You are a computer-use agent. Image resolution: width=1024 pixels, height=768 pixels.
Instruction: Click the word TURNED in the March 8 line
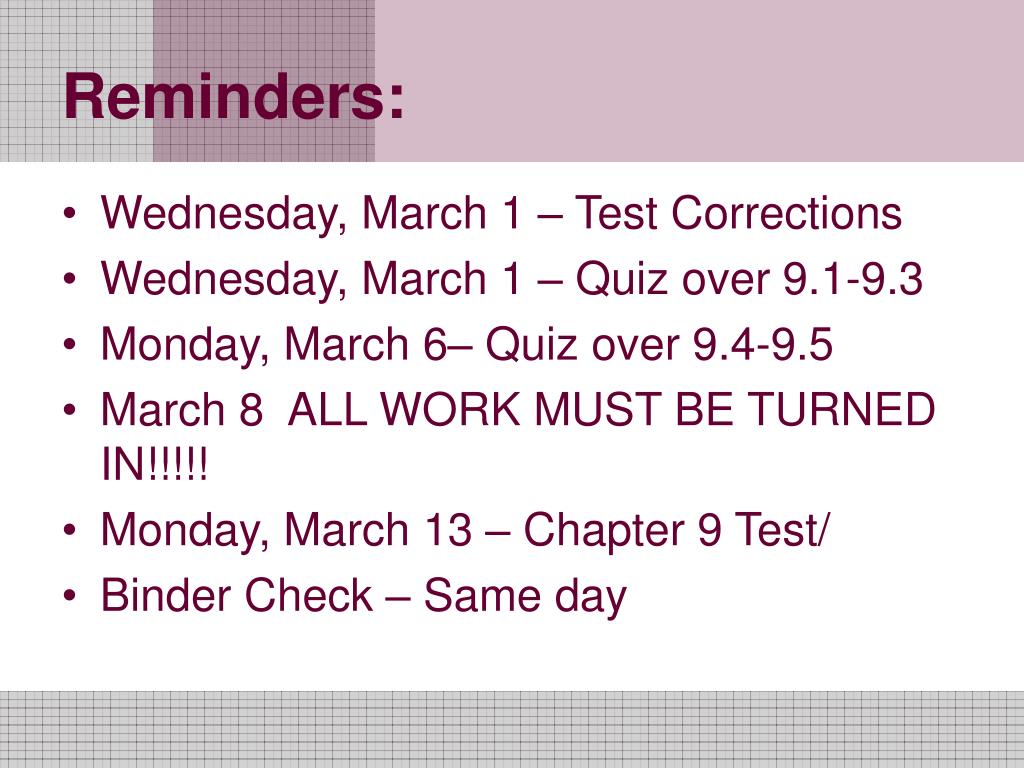(841, 409)
